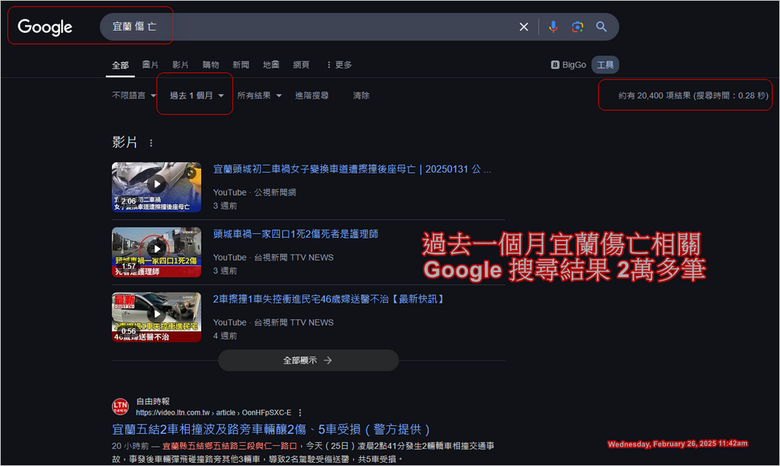Viewport: 780px width, 466px height.
Task: Open the 所有結果 dropdown
Action: coord(259,95)
